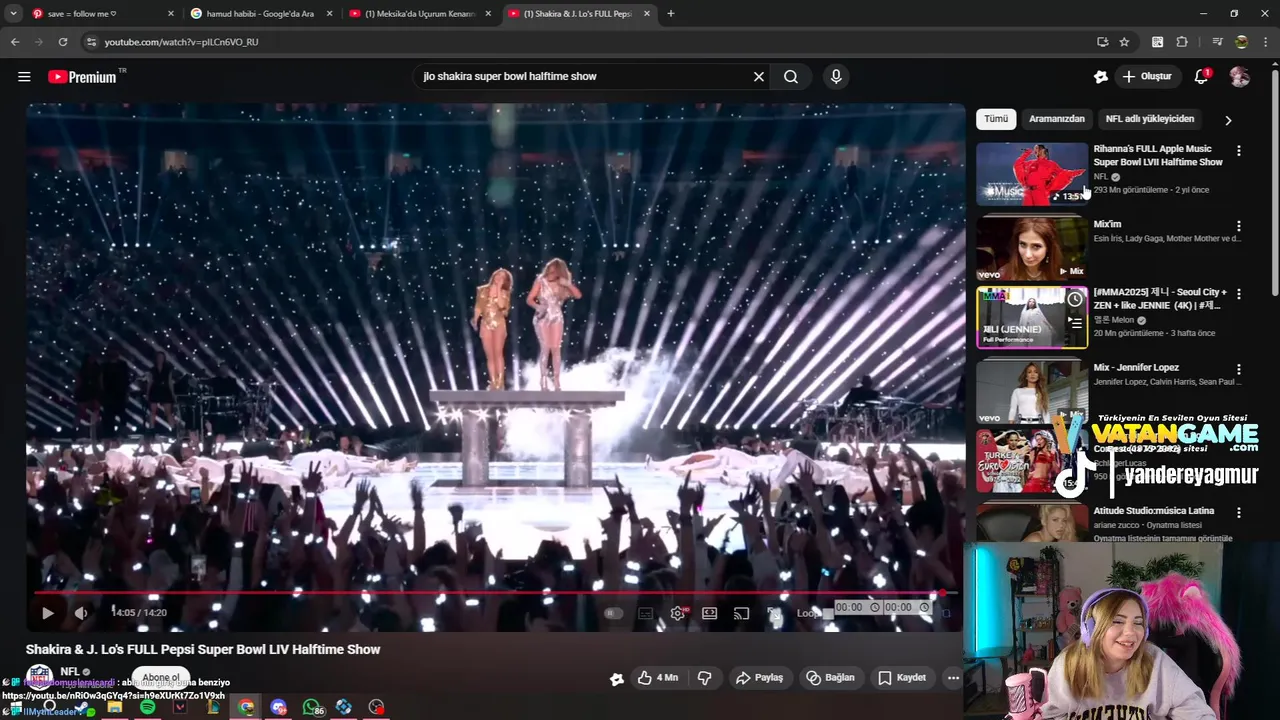
Task: Open options for Atitude Studio:música Latina playlist
Action: [x=1239, y=512]
